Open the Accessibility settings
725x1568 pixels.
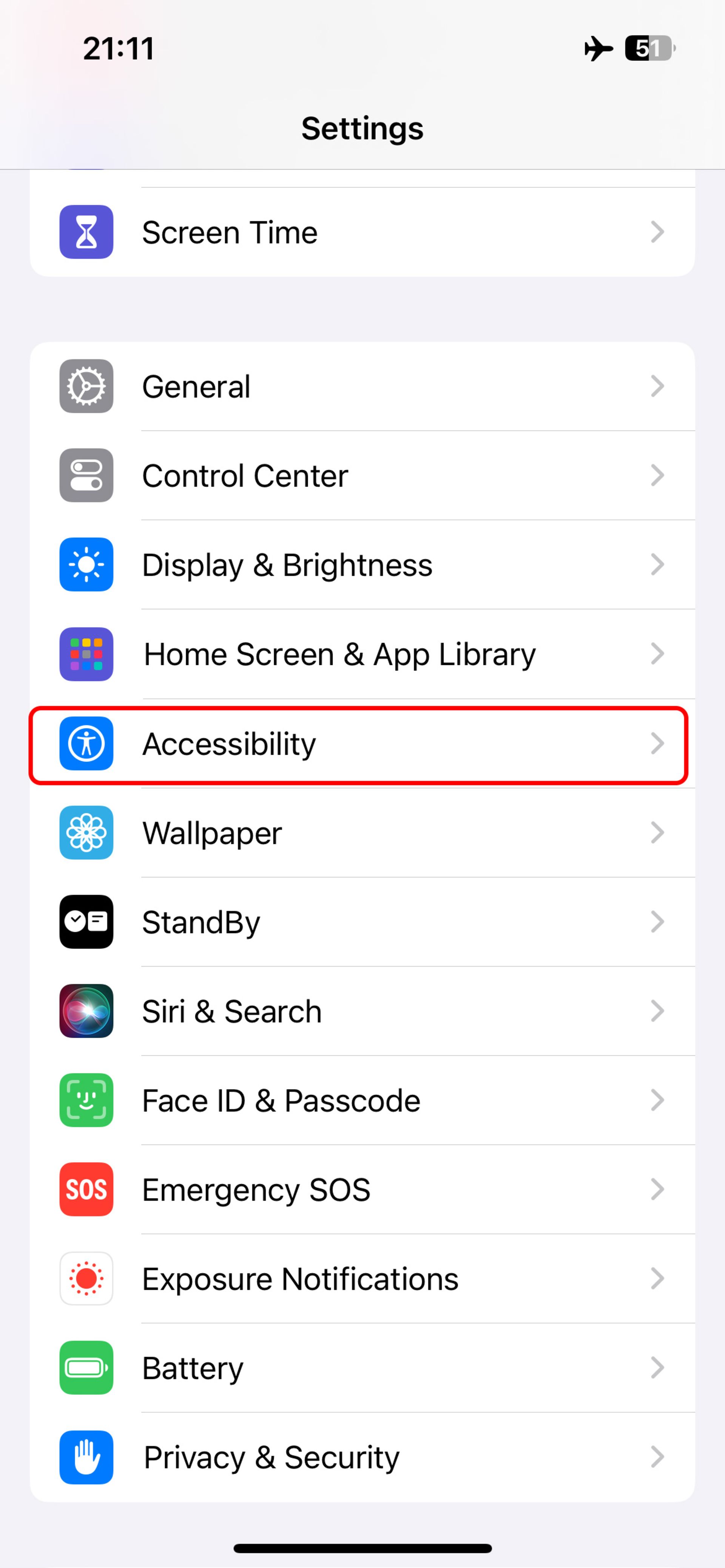click(362, 743)
